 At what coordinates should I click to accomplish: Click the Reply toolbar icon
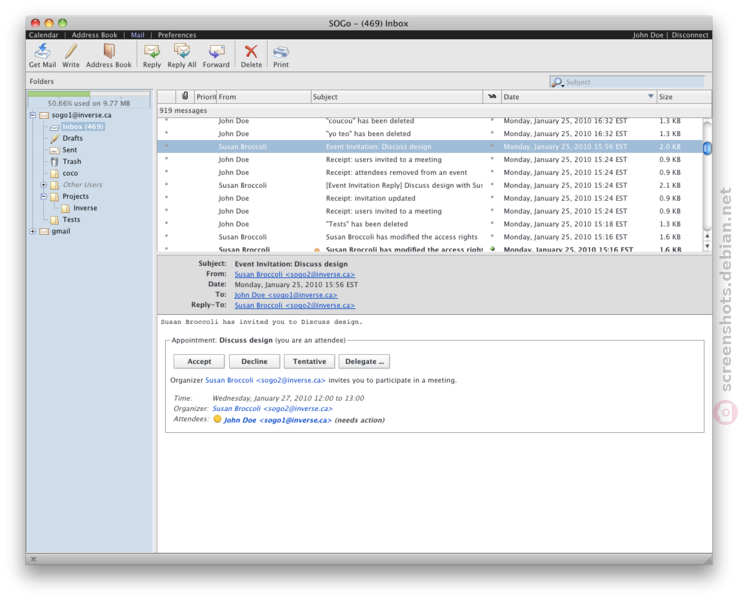[152, 51]
